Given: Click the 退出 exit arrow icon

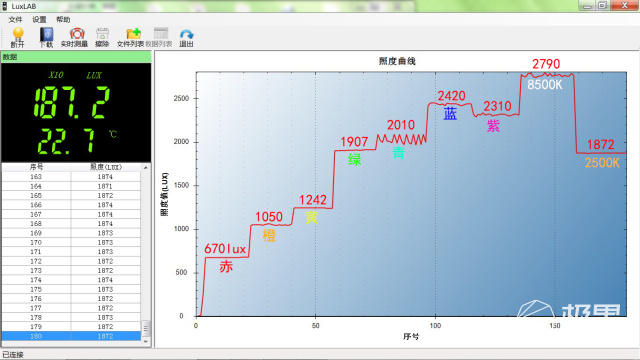Looking at the screenshot, I should [187, 34].
